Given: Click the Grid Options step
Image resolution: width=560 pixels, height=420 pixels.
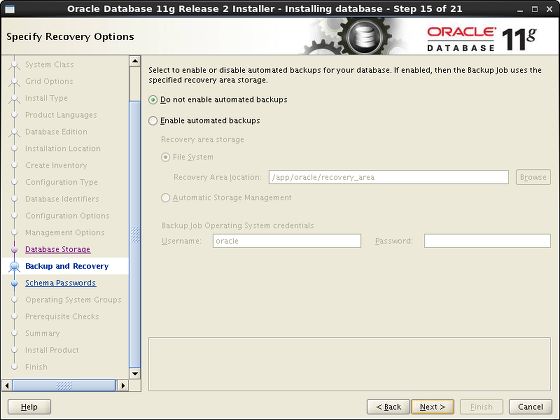Looking at the screenshot, I should pos(49,81).
